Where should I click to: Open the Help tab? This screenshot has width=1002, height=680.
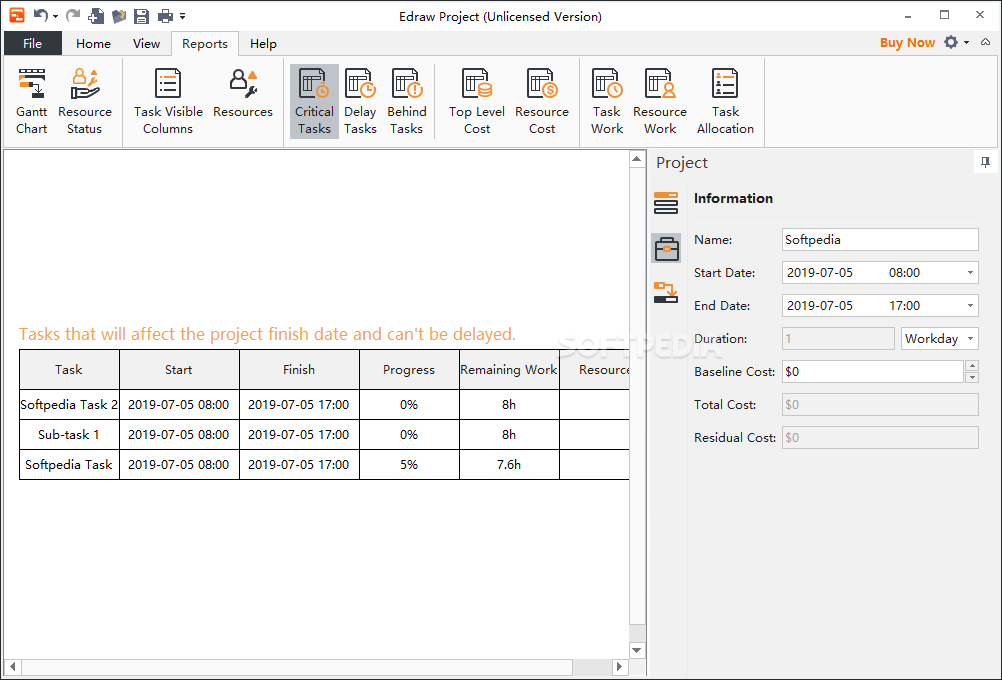point(263,43)
